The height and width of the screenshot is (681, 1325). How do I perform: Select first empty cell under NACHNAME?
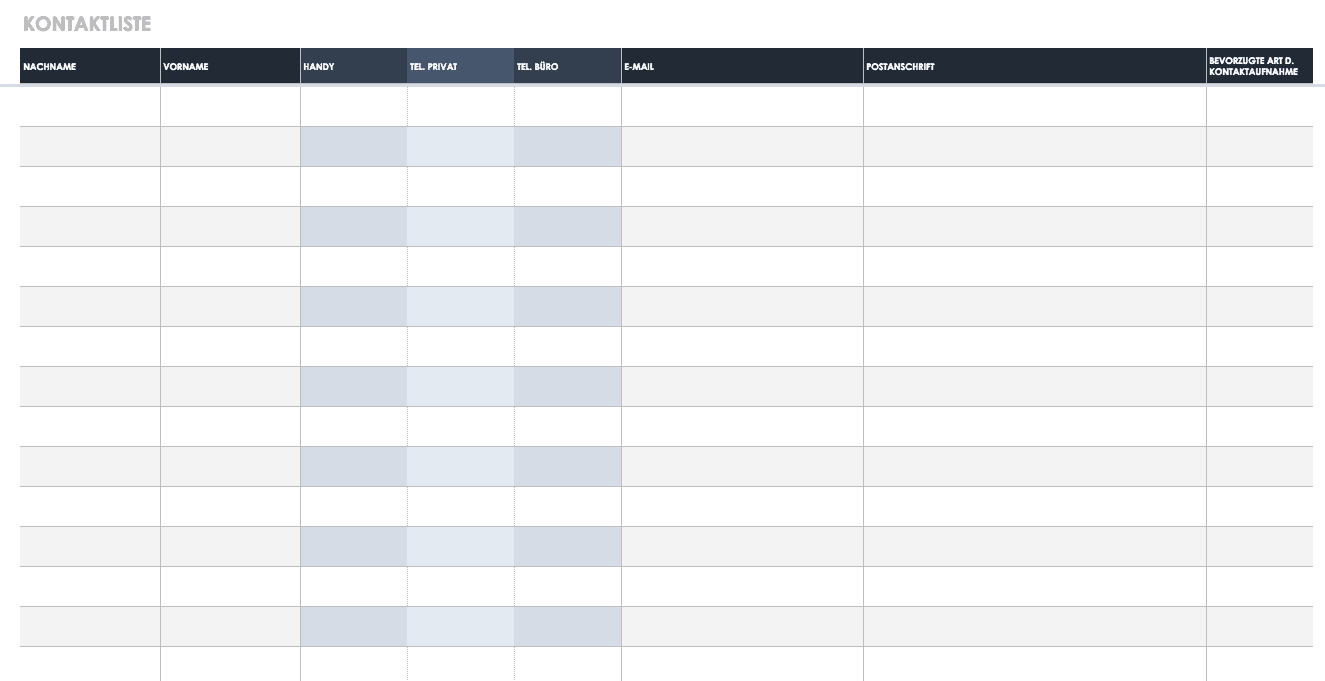point(90,107)
